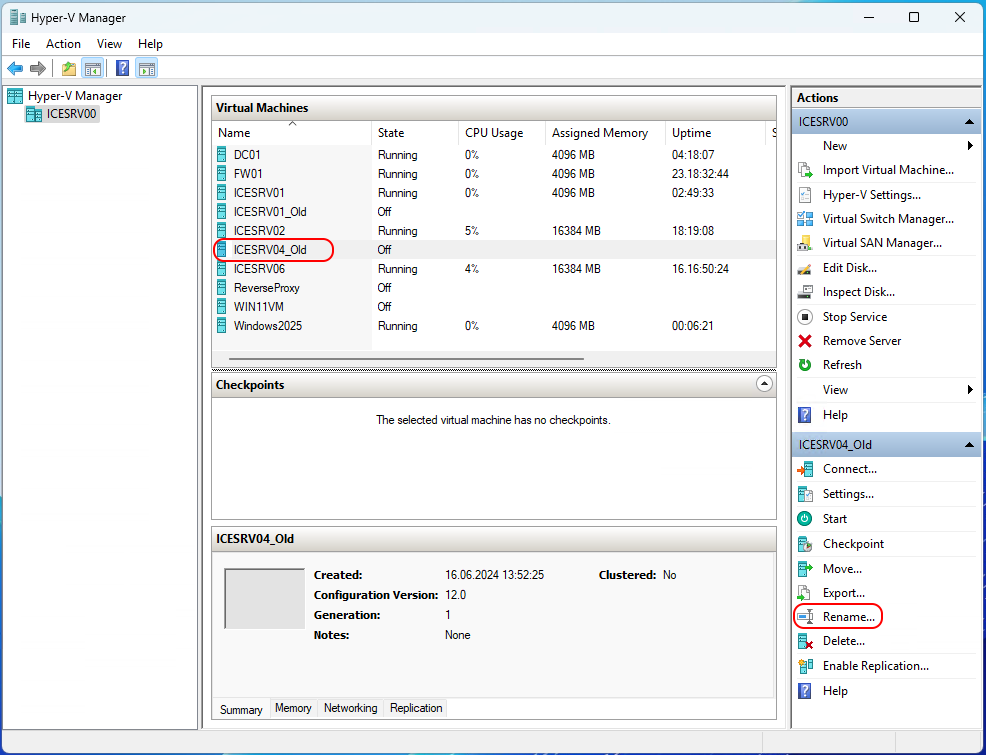Select the Summary tab
986x755 pixels.
pos(241,709)
